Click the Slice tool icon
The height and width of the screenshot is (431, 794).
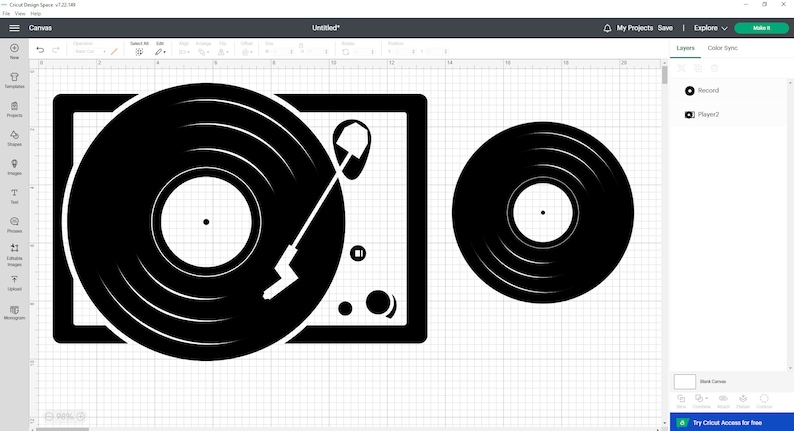(x=681, y=401)
